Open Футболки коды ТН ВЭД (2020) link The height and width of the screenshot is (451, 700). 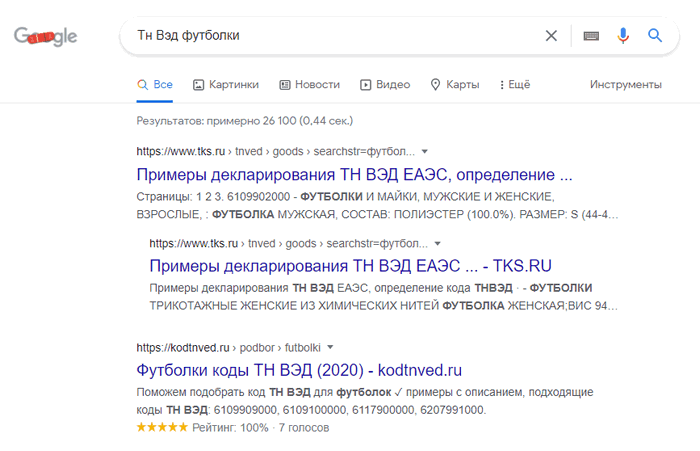point(298,368)
